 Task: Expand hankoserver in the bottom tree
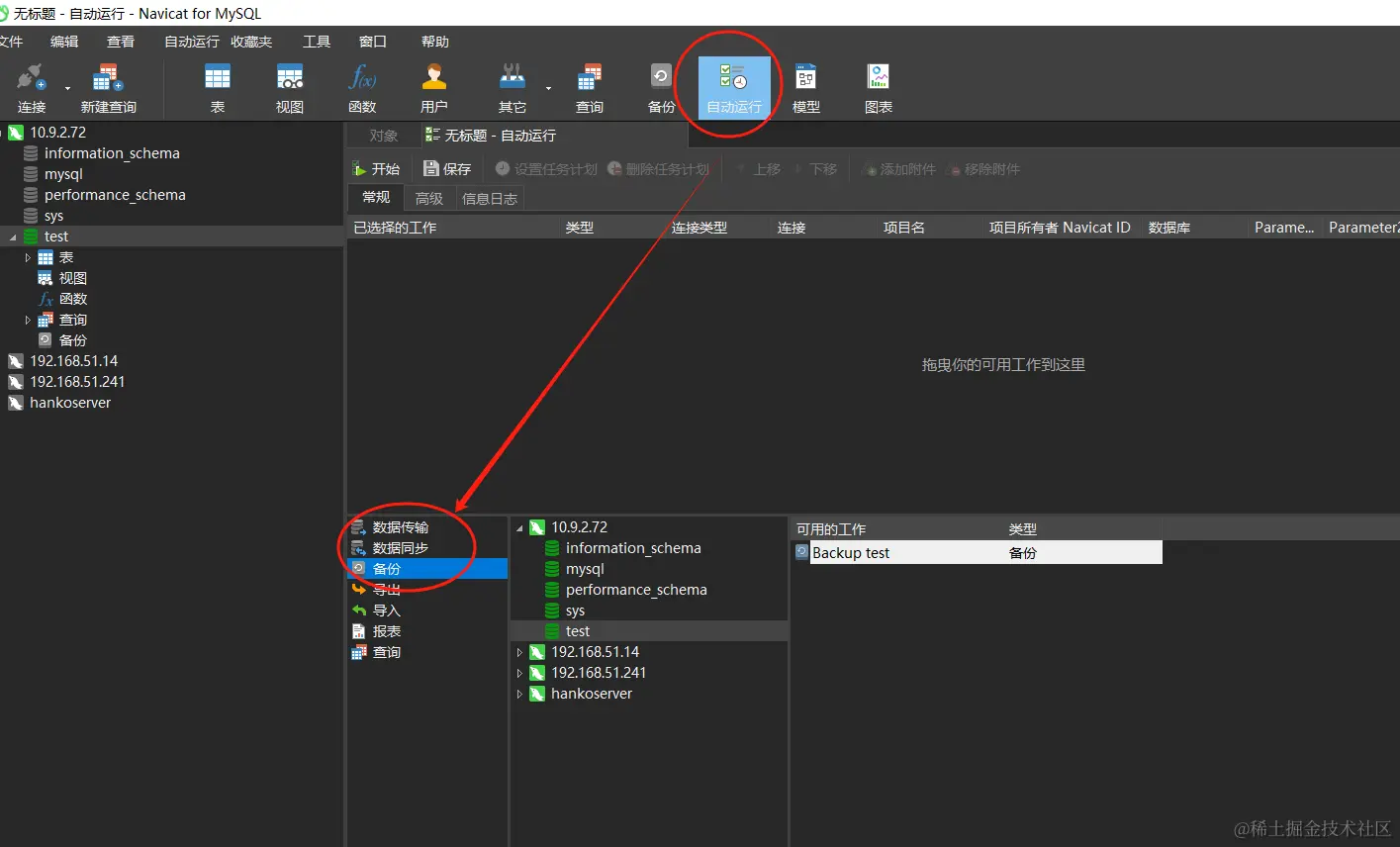point(519,694)
